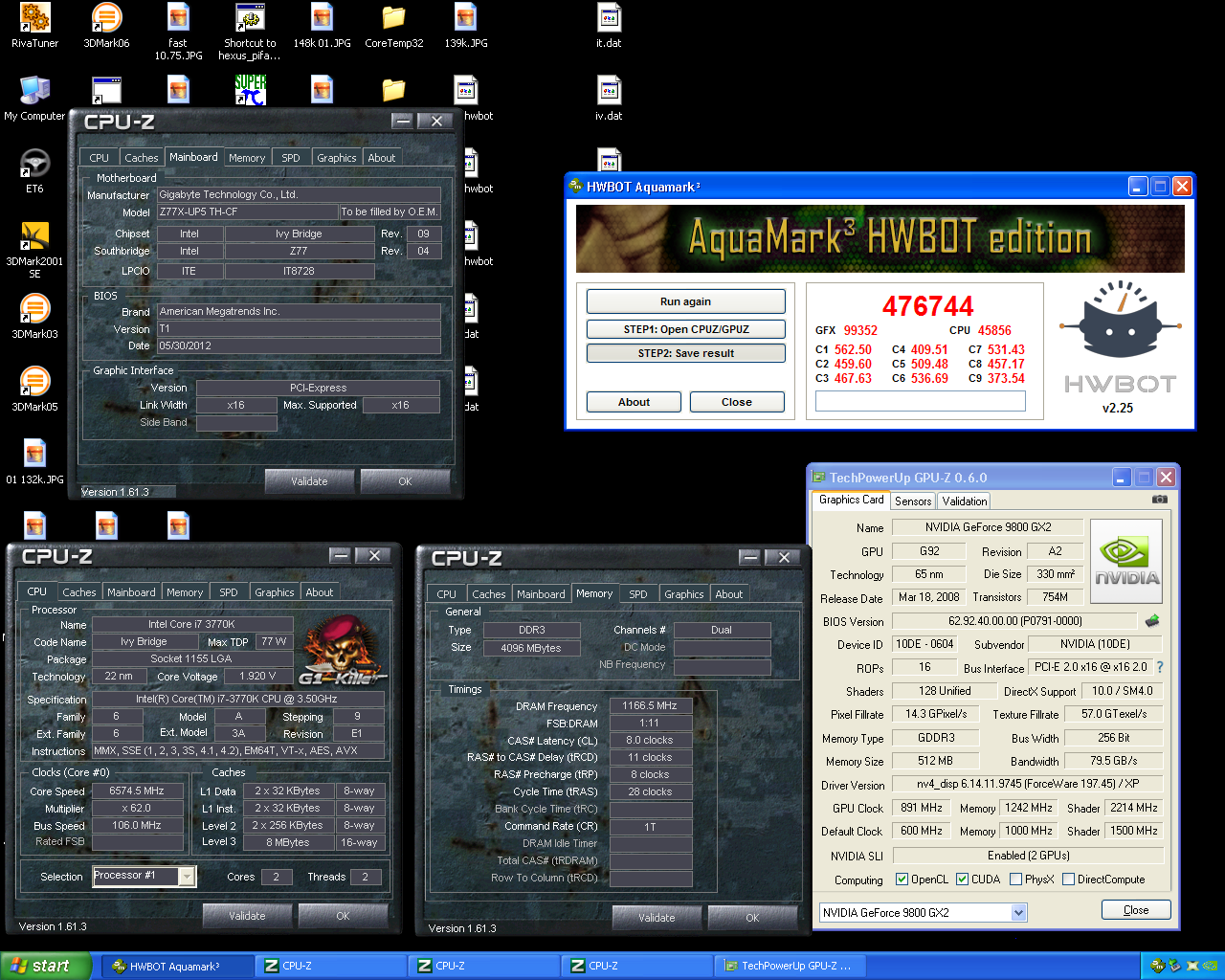Launch the 3DMark05 shortcut

pyautogui.click(x=34, y=390)
